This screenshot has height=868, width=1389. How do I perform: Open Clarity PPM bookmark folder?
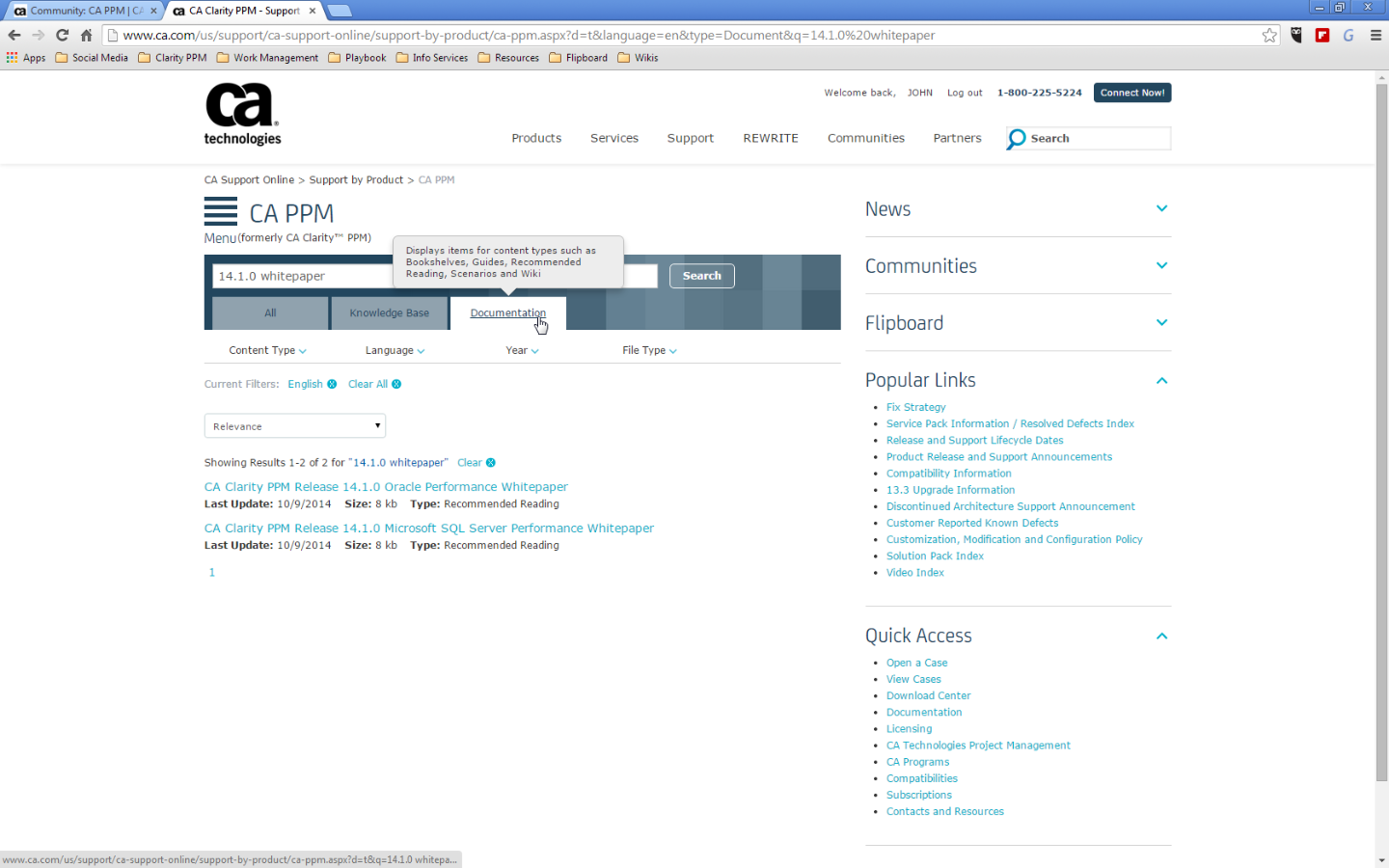coord(173,58)
